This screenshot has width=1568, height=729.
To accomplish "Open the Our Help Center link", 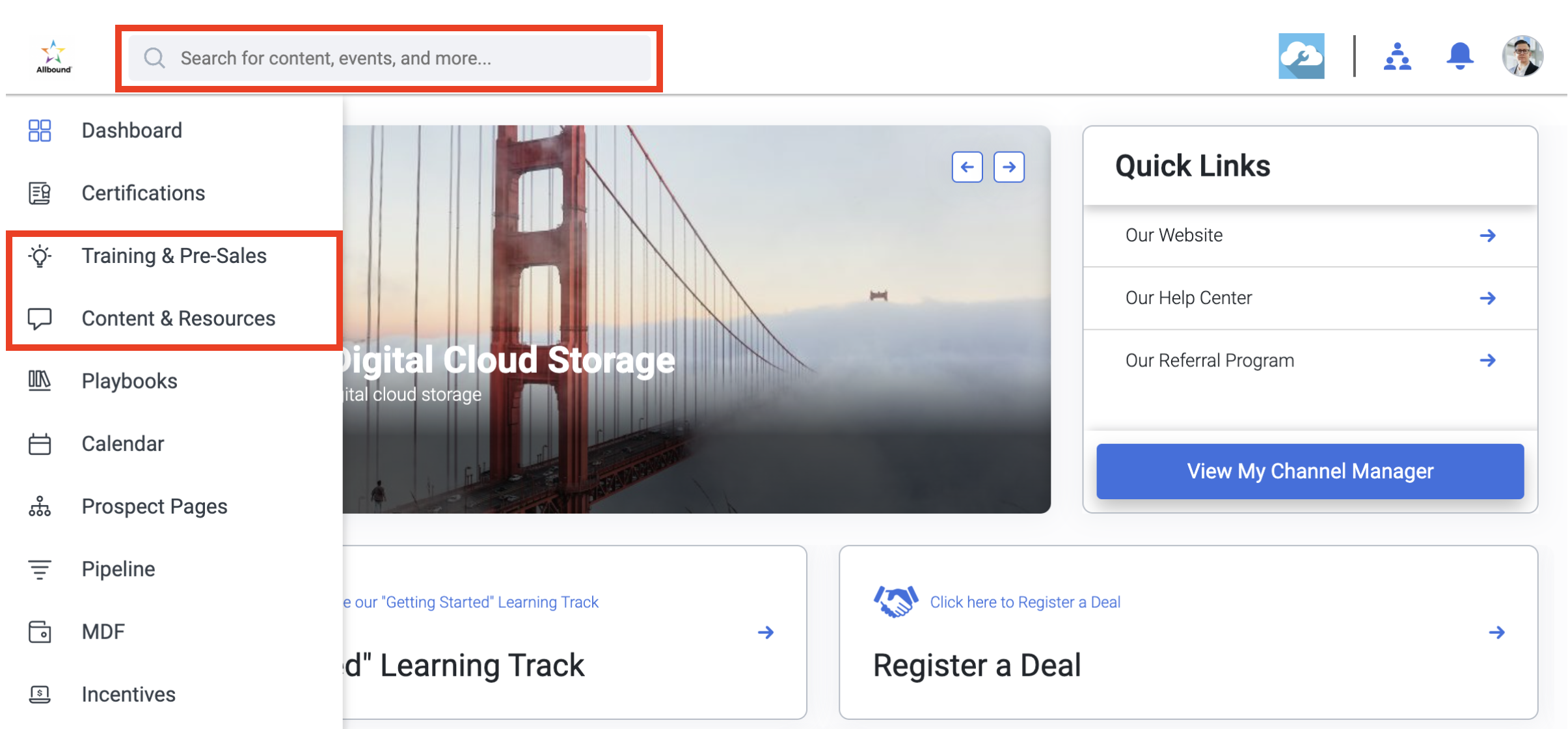I will tap(1310, 298).
